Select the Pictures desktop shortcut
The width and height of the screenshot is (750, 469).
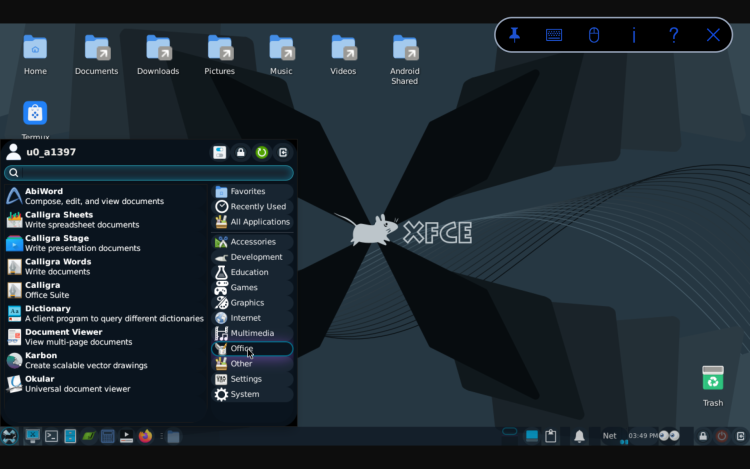[x=220, y=55]
